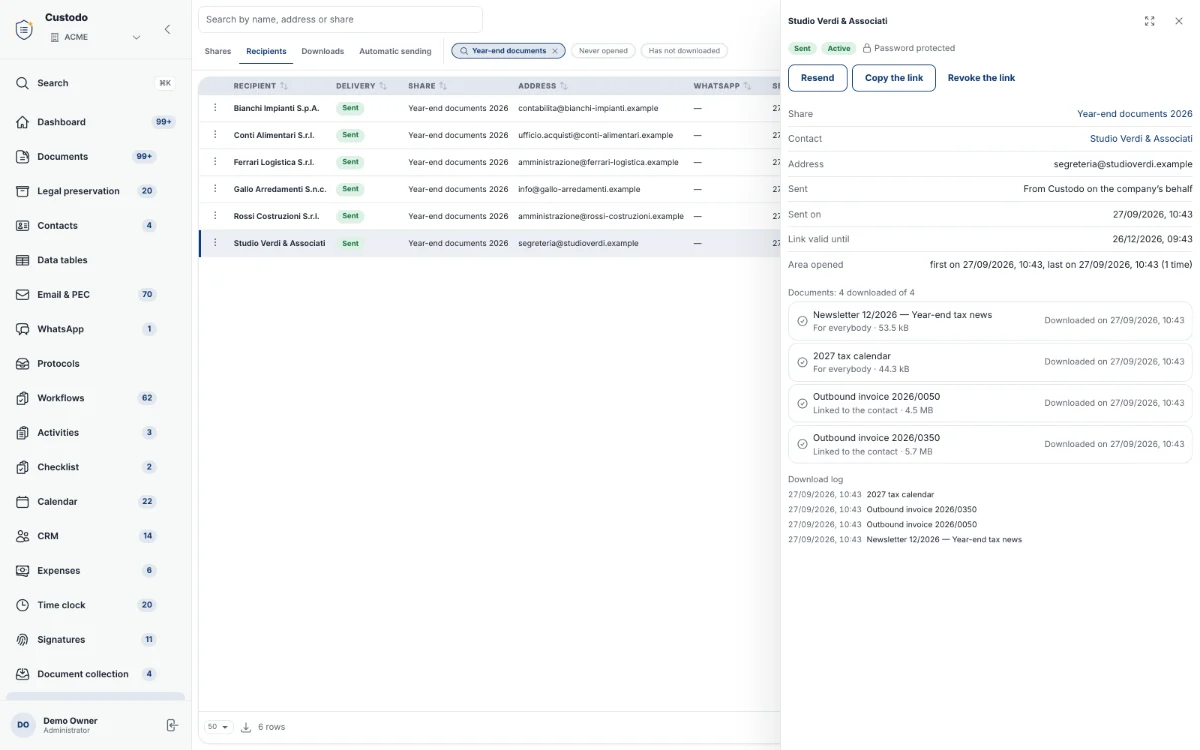Open Demo Owner user profile
This screenshot has width=1200, height=750.
70,725
